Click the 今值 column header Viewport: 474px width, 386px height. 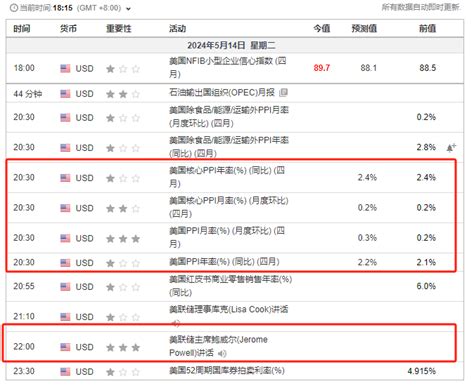pyautogui.click(x=322, y=29)
